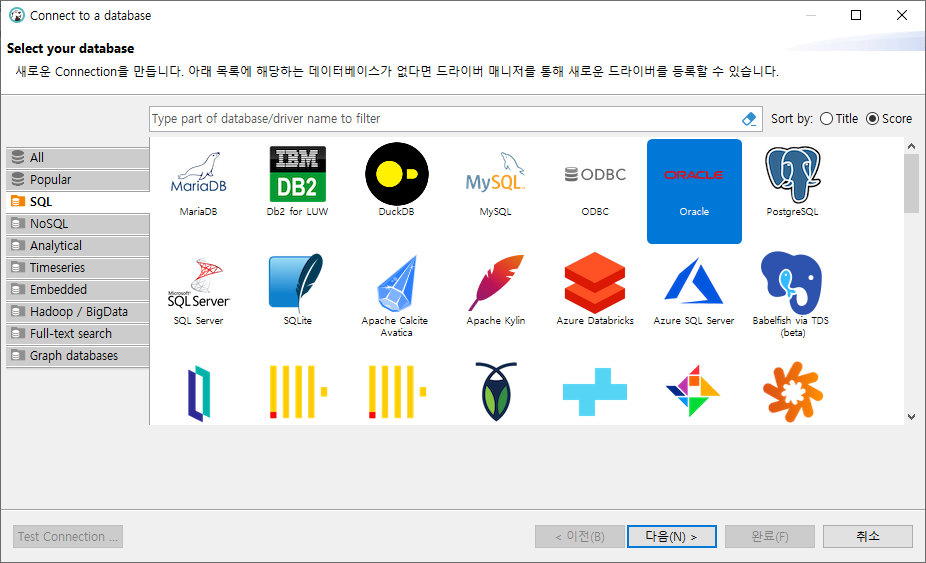Open the Analytical category

[77, 246]
